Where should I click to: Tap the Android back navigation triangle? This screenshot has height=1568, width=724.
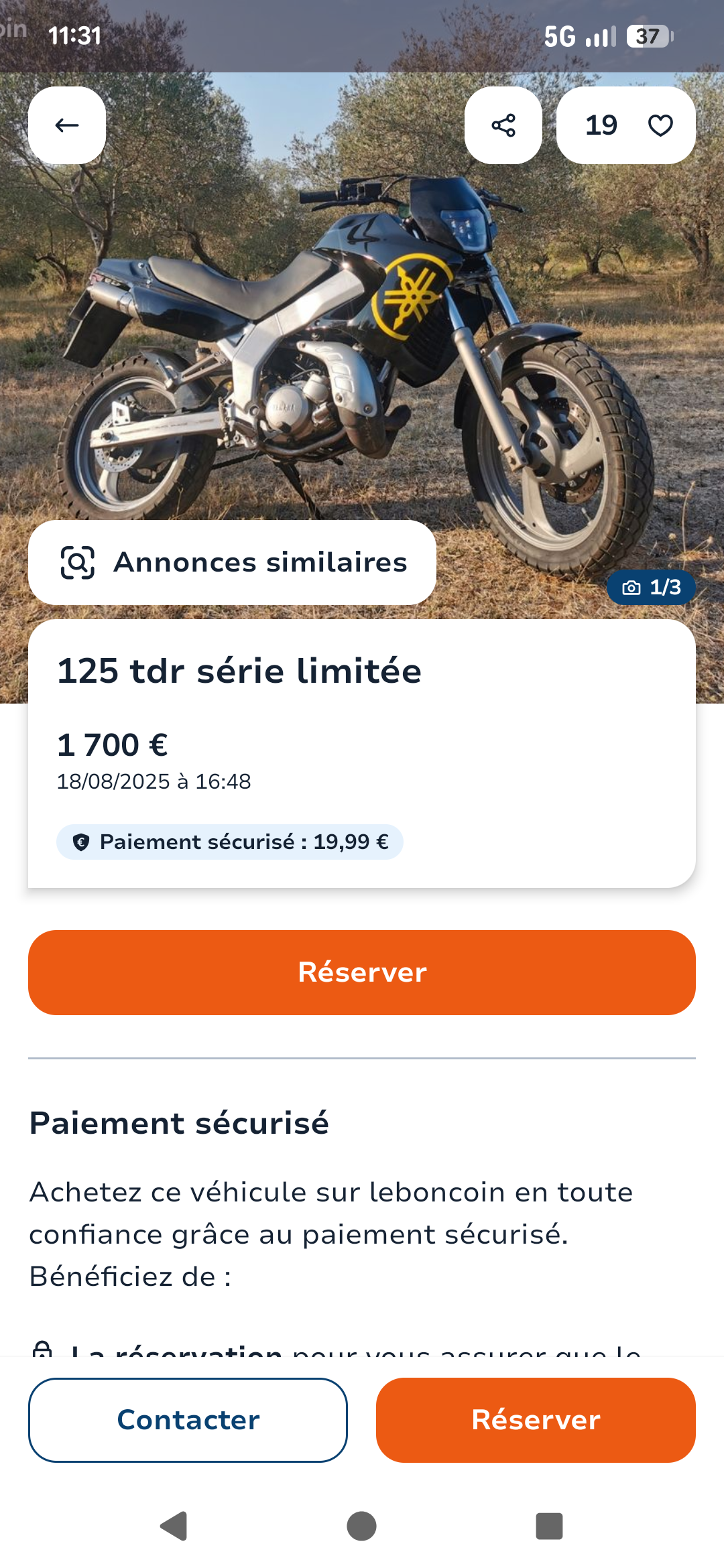tap(174, 1526)
